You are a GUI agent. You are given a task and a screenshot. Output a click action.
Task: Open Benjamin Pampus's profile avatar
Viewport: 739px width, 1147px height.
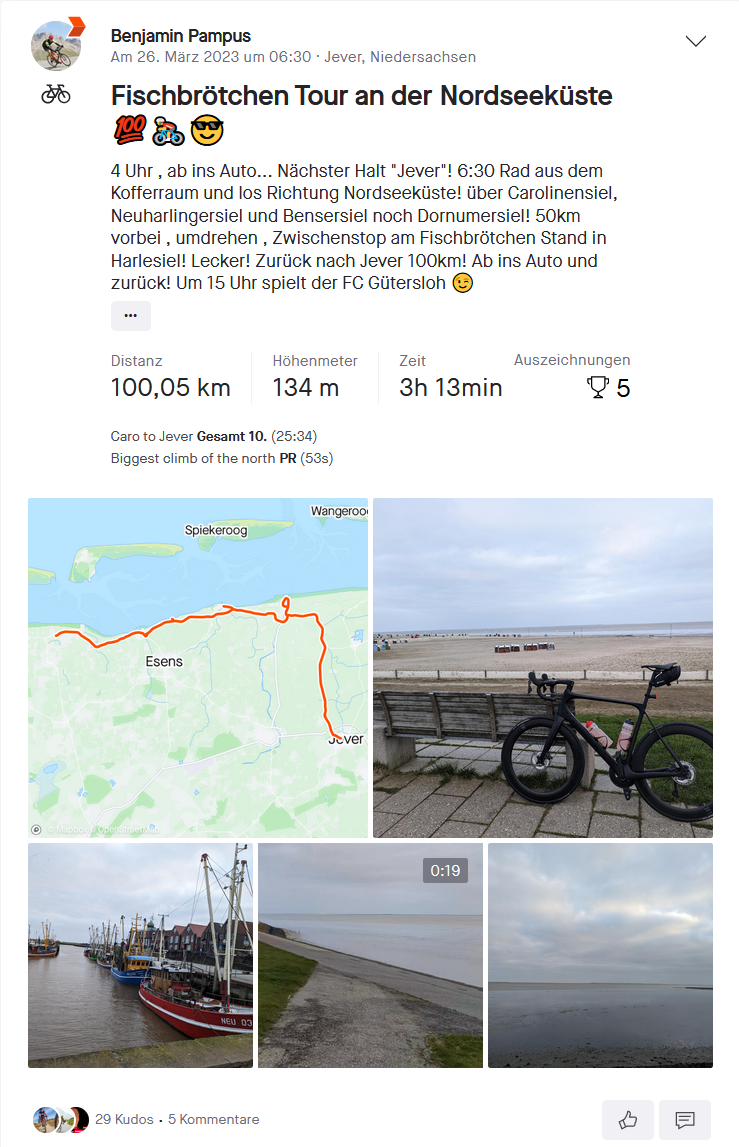click(x=57, y=45)
